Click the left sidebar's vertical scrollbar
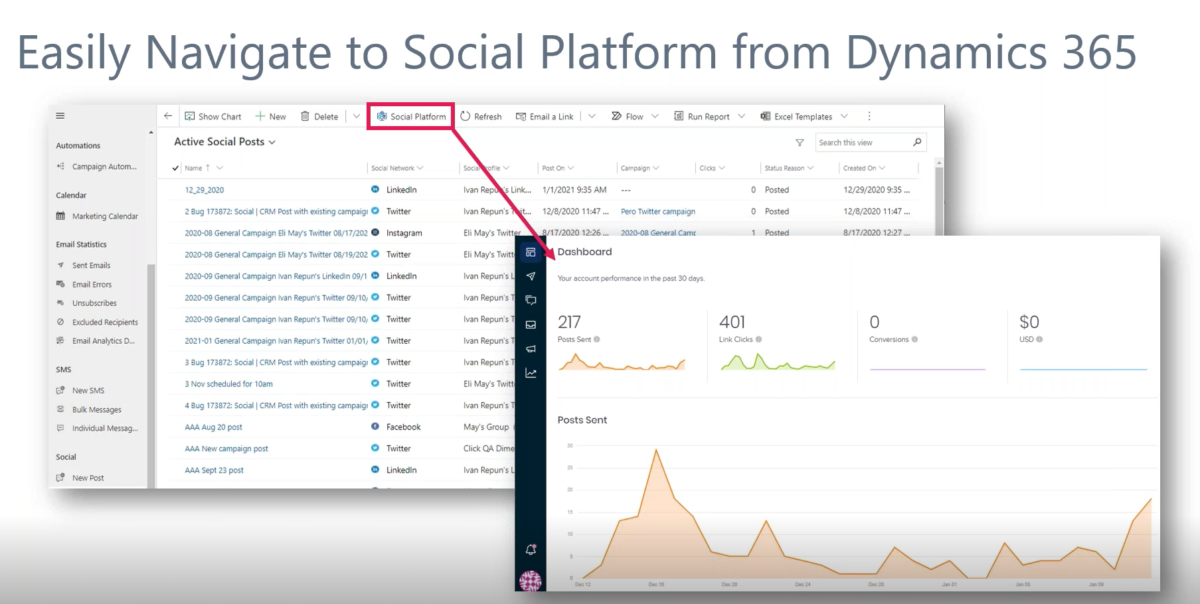Image resolution: width=1200 pixels, height=604 pixels. point(151,375)
